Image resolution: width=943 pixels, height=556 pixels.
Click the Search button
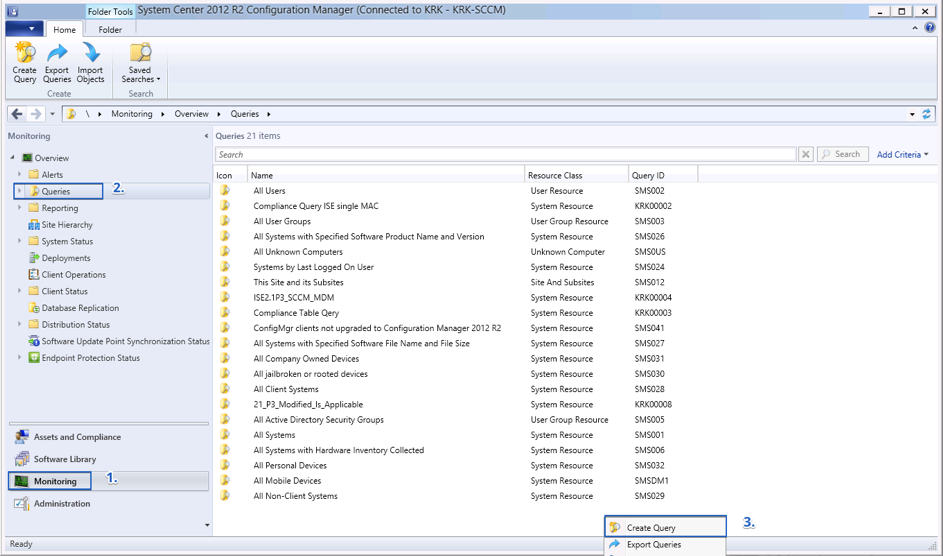tap(843, 154)
